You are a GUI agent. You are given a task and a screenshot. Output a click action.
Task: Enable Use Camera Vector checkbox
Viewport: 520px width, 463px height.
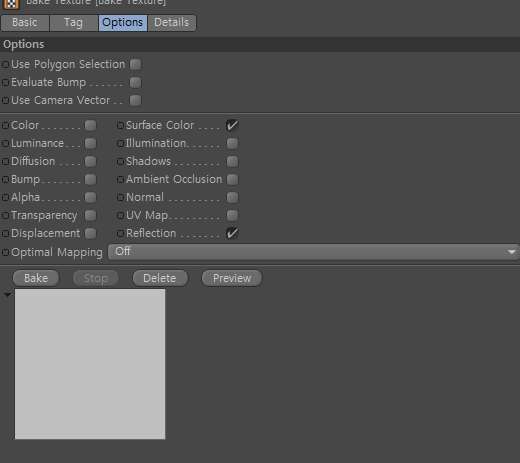coord(135,100)
